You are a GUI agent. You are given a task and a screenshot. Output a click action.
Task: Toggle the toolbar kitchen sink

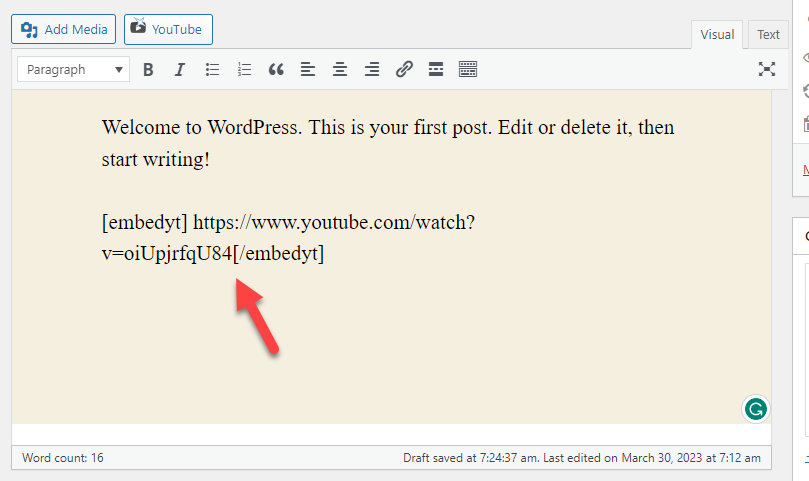468,69
